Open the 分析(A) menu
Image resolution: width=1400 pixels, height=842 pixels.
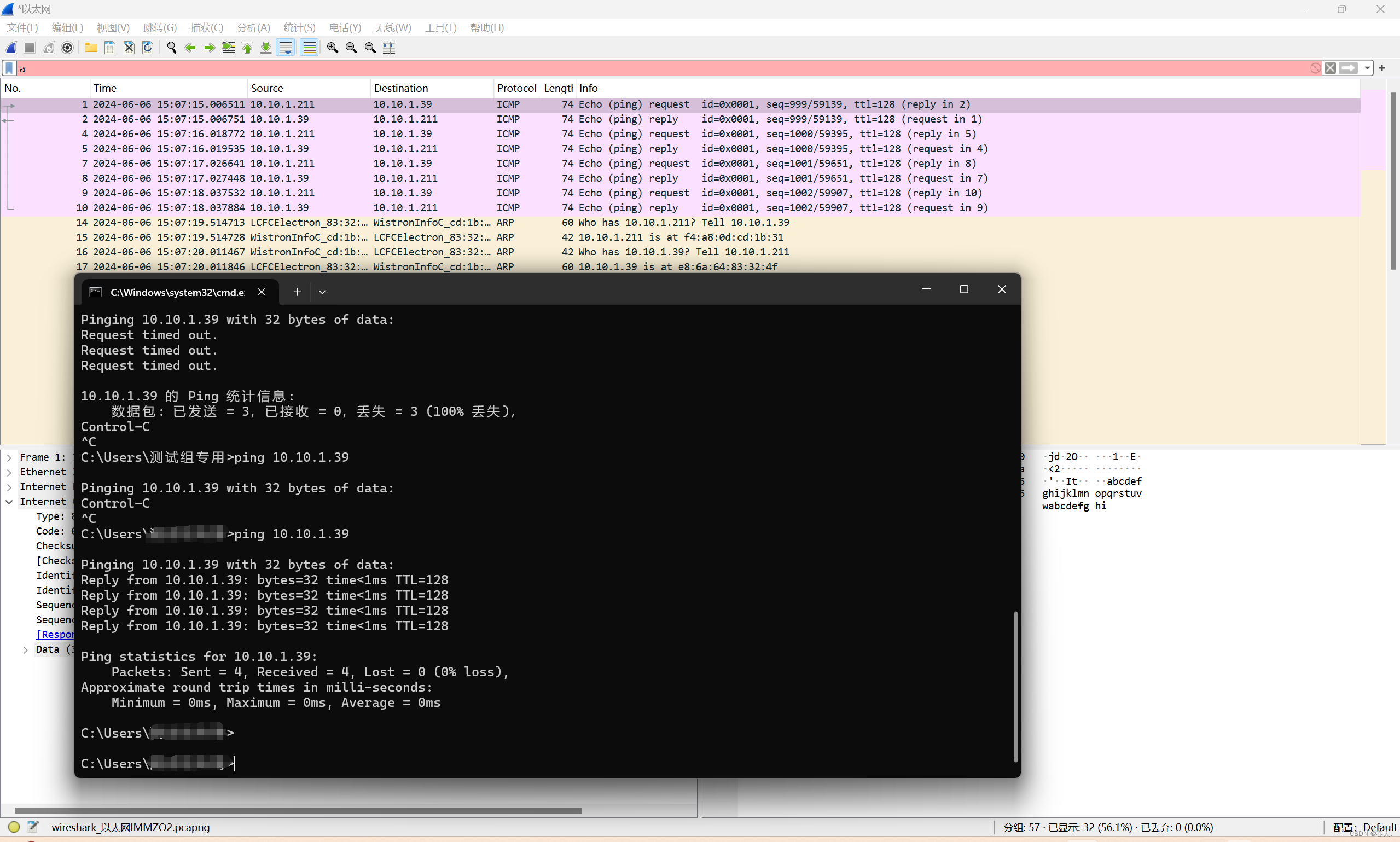click(x=253, y=27)
